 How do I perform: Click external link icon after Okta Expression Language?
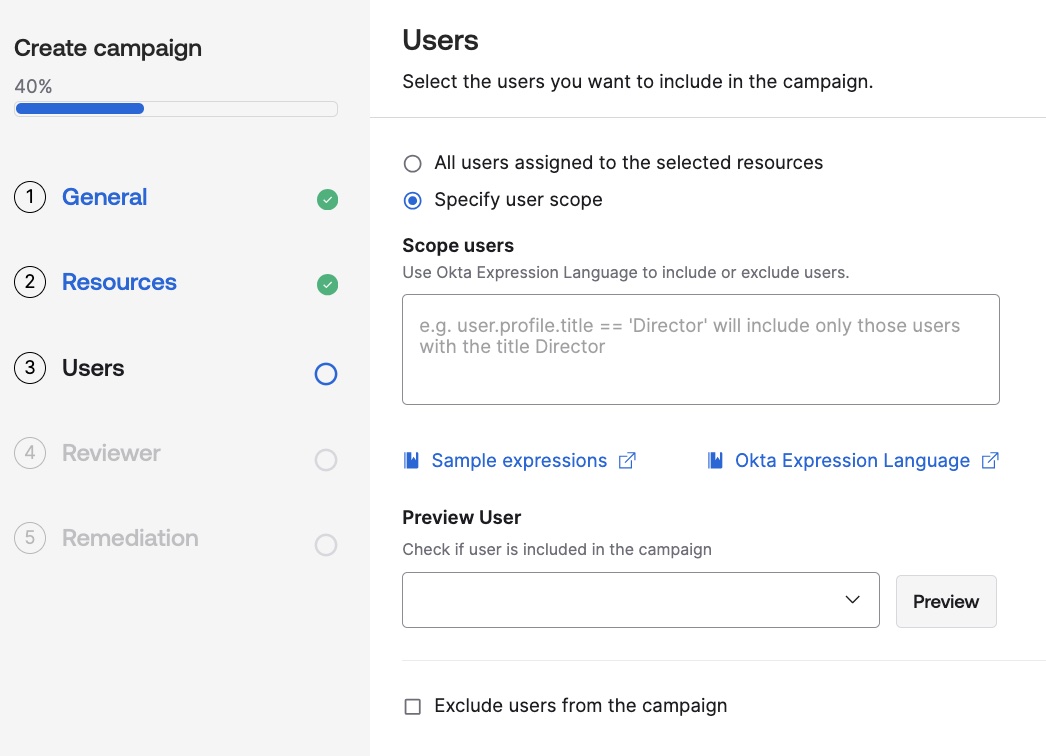click(990, 461)
